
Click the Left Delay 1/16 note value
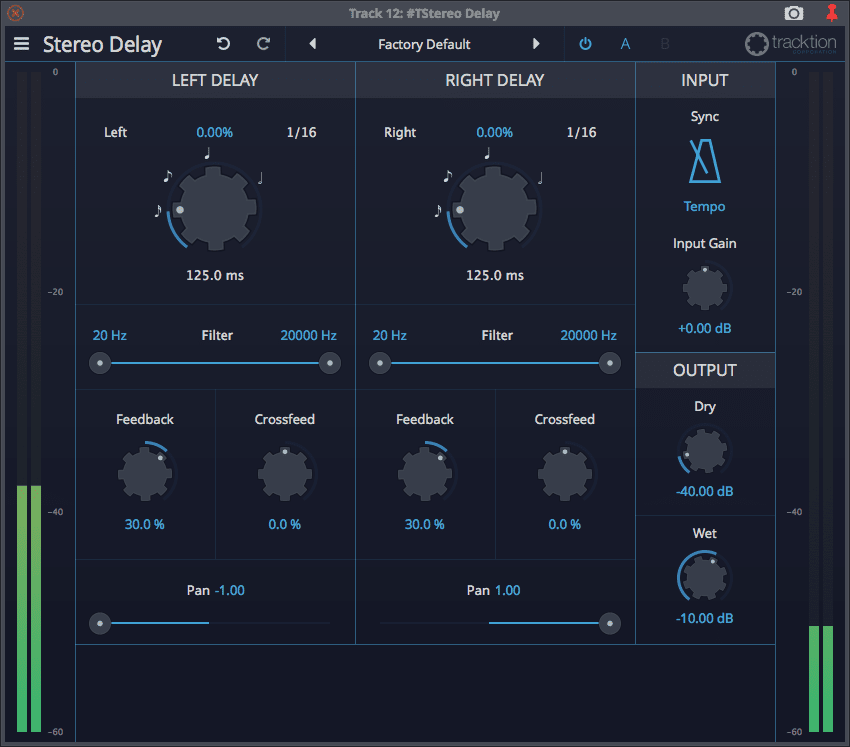click(x=301, y=132)
